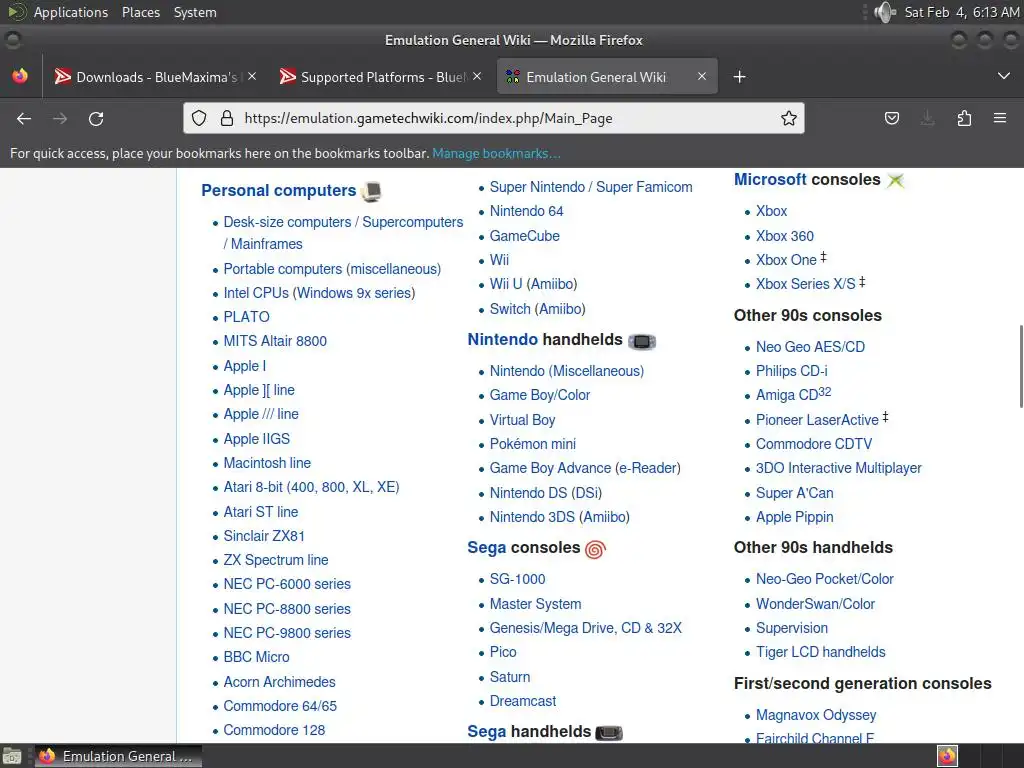
Task: Open a new tab with plus button
Action: click(x=739, y=77)
